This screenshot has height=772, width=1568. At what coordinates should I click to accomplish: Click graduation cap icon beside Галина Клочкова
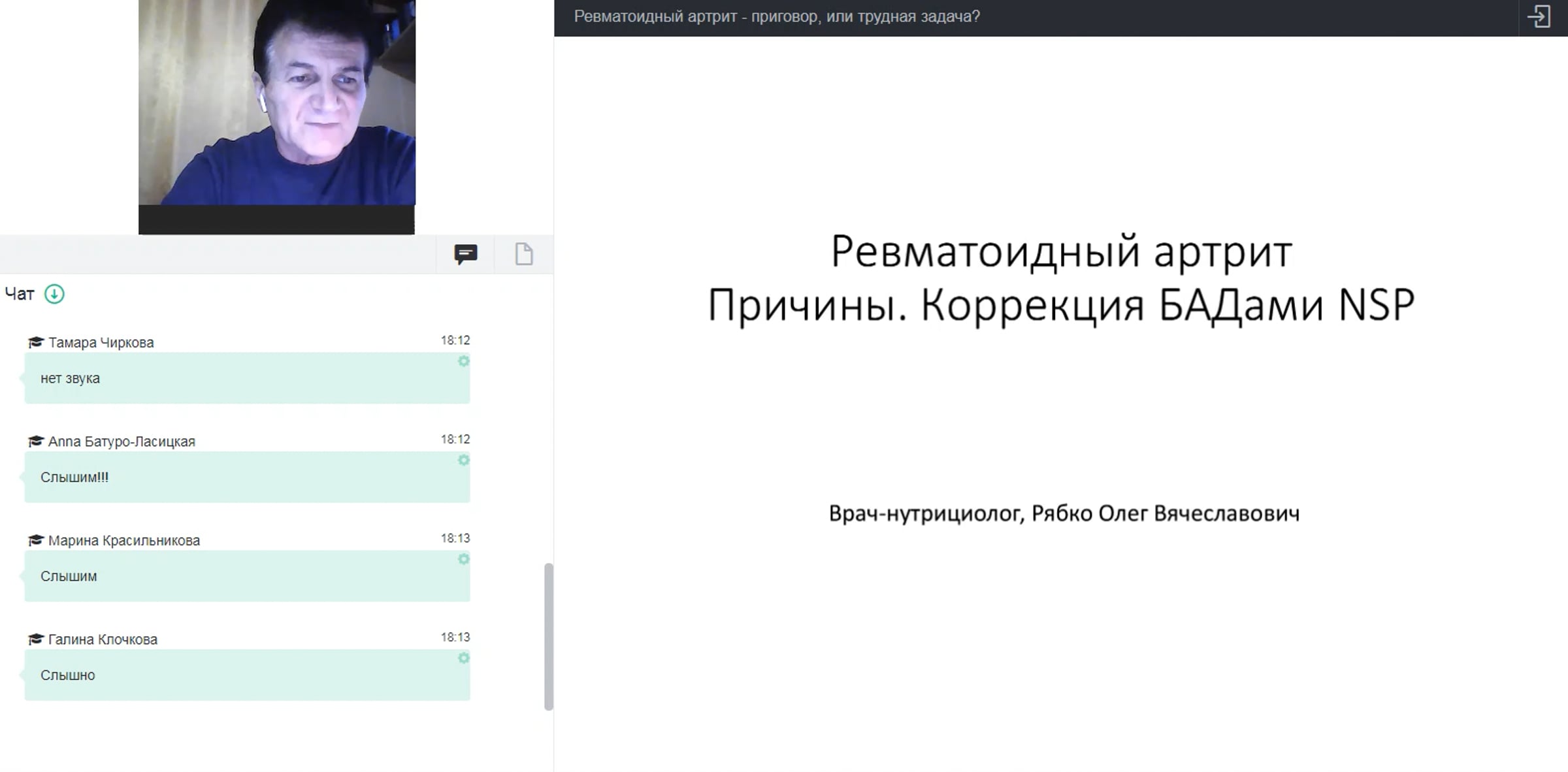(36, 639)
